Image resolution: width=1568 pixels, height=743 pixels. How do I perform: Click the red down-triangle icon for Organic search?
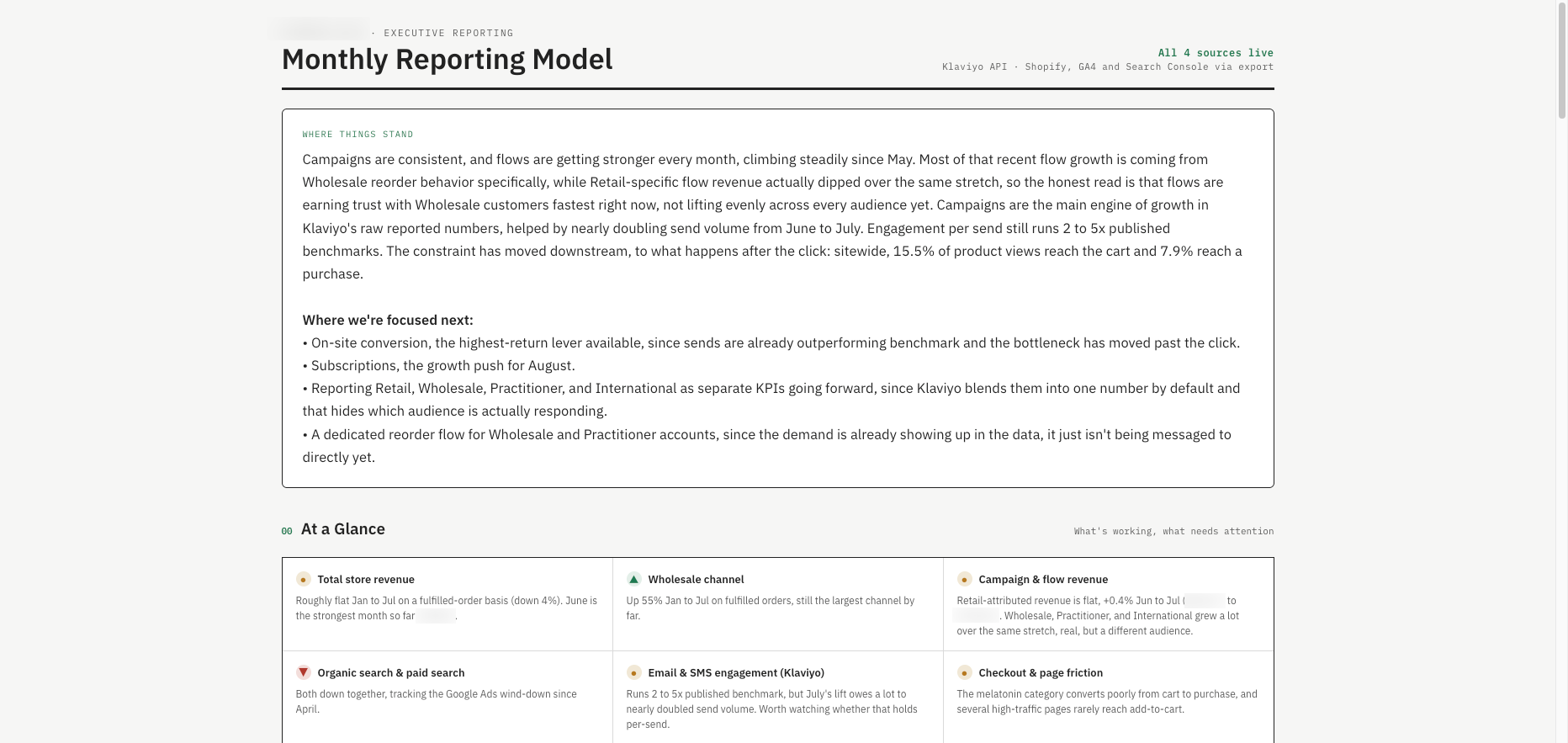coord(303,673)
